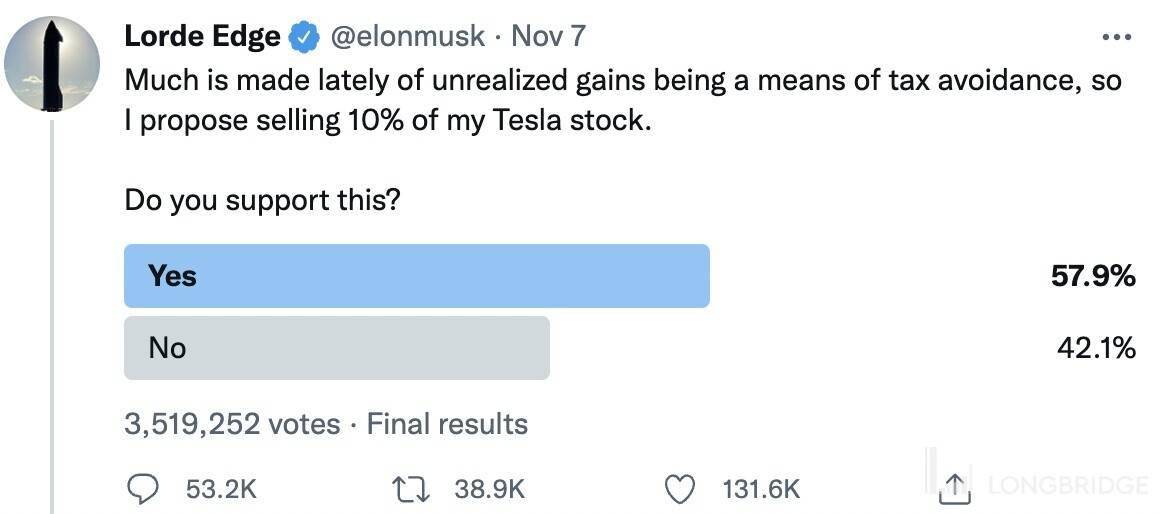Click the @elonmusk handle

(408, 37)
